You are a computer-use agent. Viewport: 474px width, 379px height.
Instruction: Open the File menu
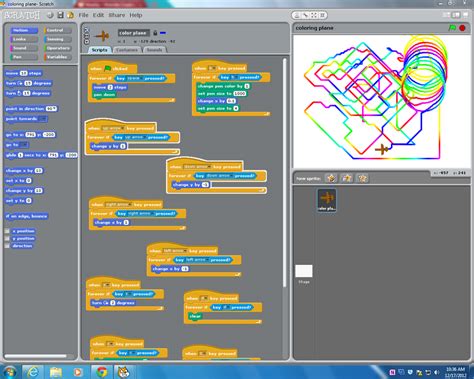pyautogui.click(x=83, y=15)
